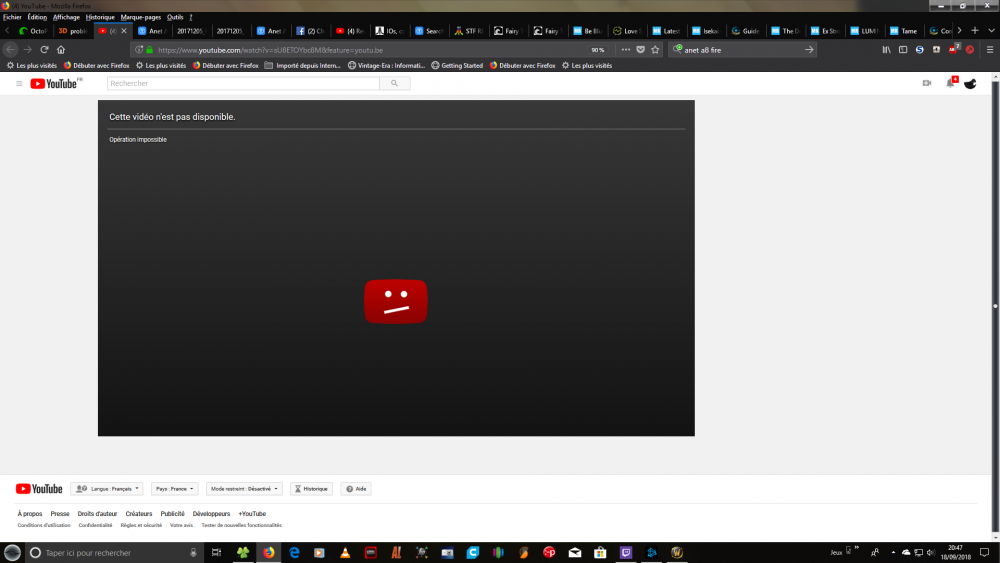This screenshot has height=563, width=1000.
Task: Launch VLC from the taskbar
Action: pos(345,553)
